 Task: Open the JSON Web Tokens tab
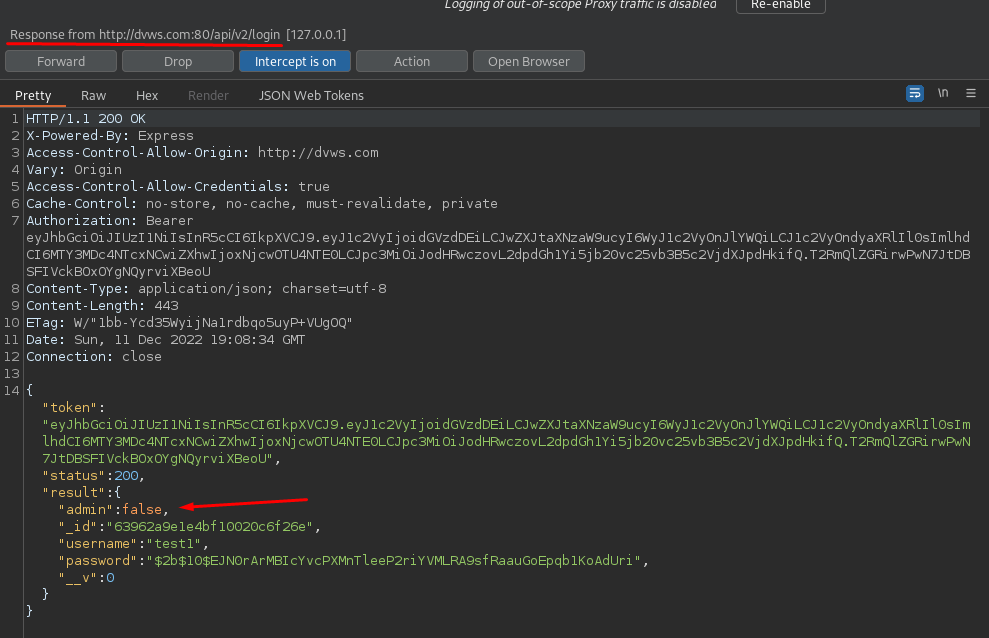(x=311, y=95)
